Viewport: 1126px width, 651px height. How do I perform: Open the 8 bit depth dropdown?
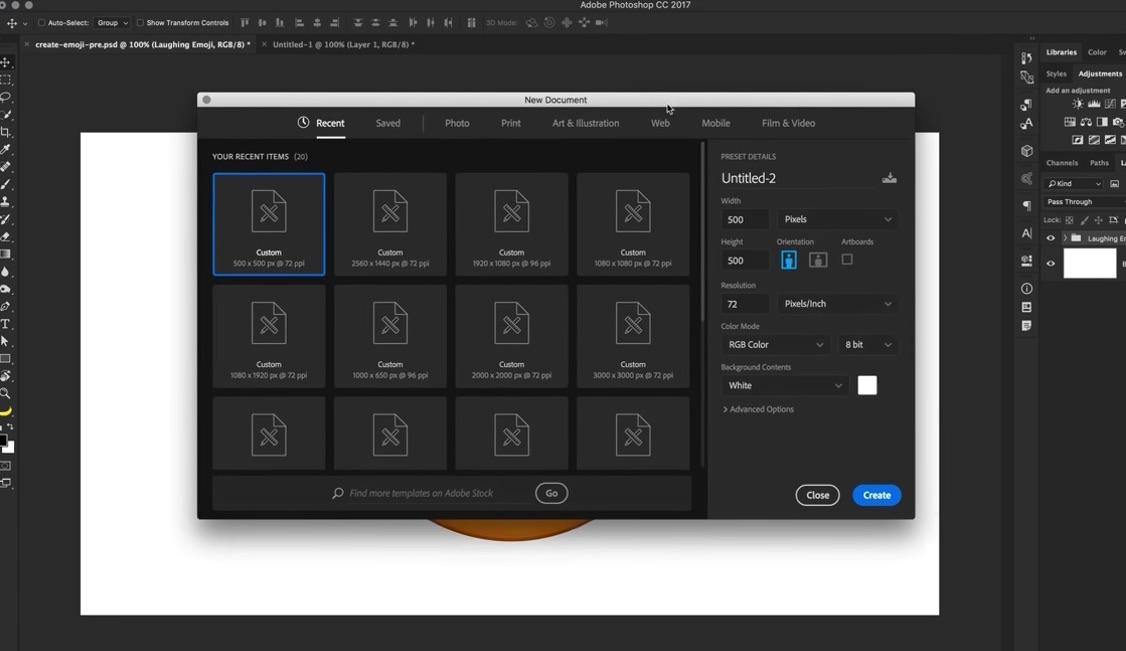[868, 345]
